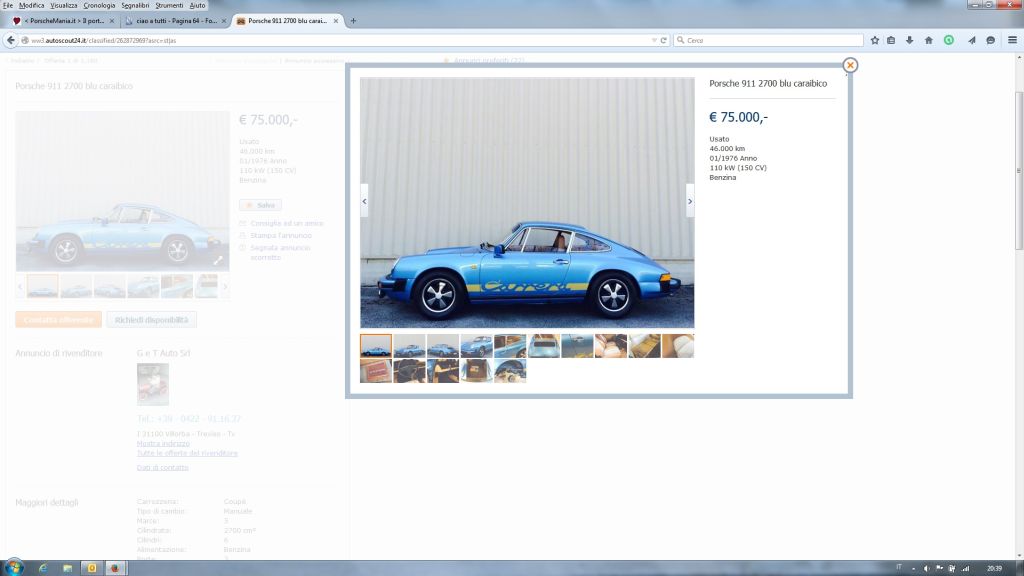Close the photo gallery lightbox
The width and height of the screenshot is (1024, 576).
click(850, 65)
